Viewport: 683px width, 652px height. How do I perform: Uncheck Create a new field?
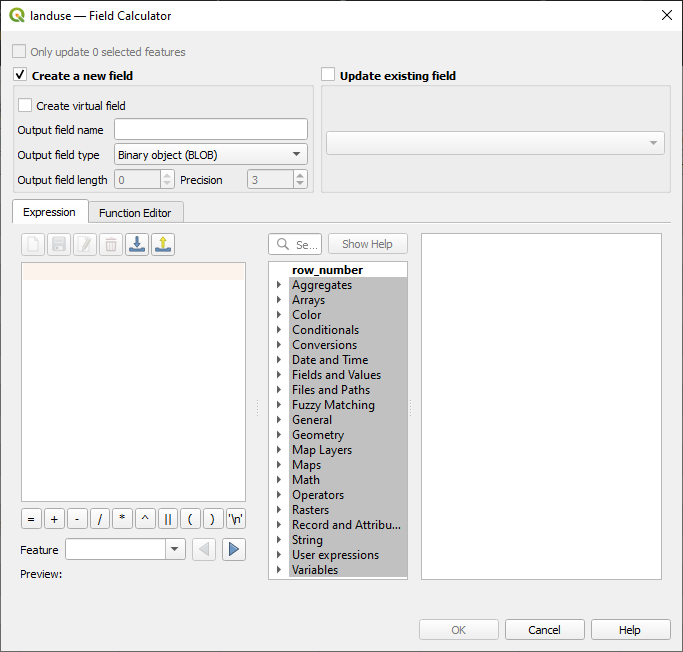click(20, 75)
